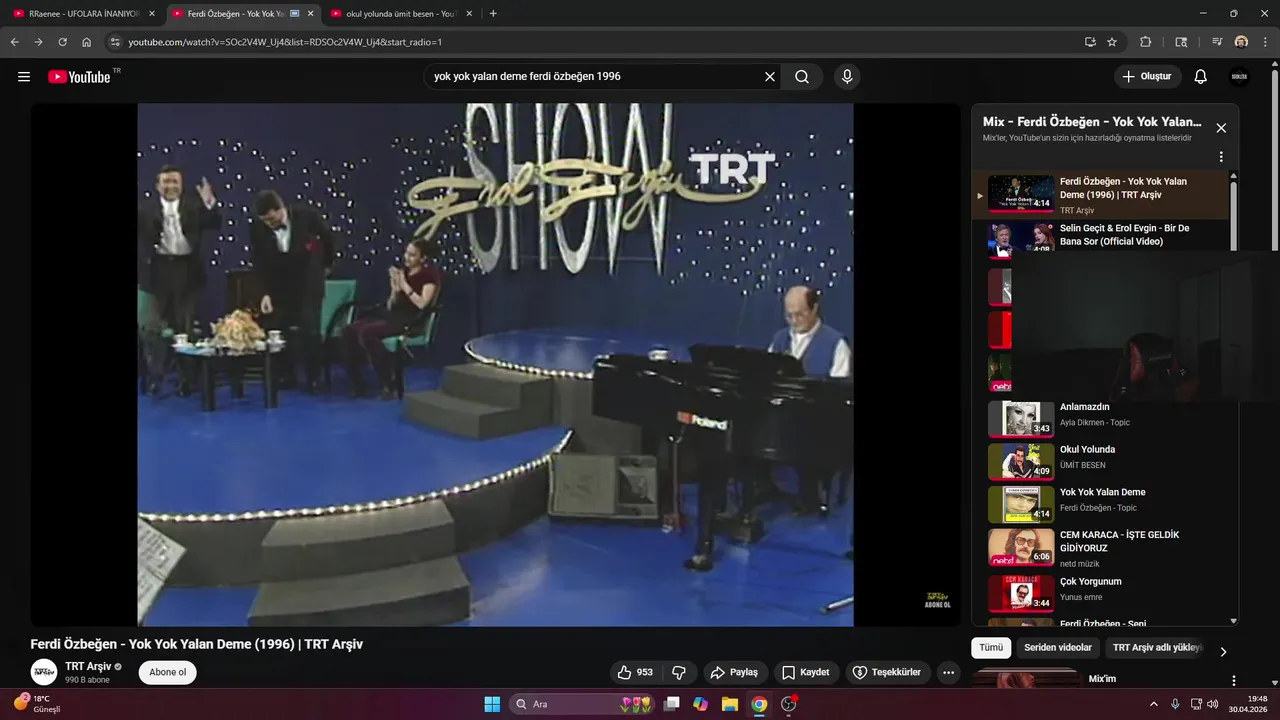Open the Oluştur create menu
This screenshot has height=720, width=1280.
click(1147, 76)
